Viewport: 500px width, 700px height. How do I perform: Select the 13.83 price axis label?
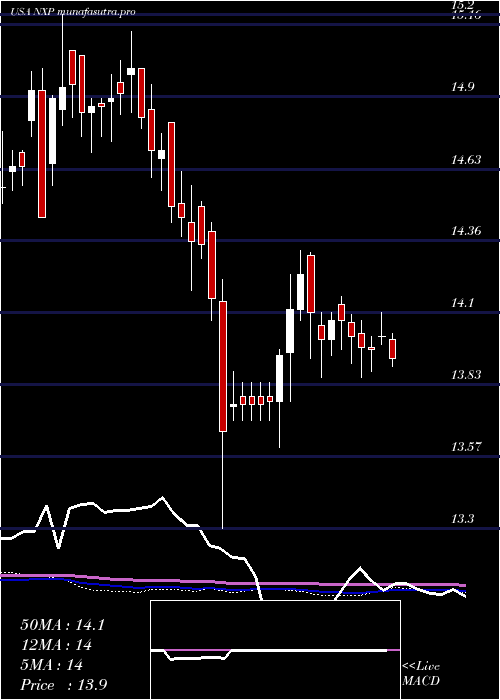(x=466, y=374)
